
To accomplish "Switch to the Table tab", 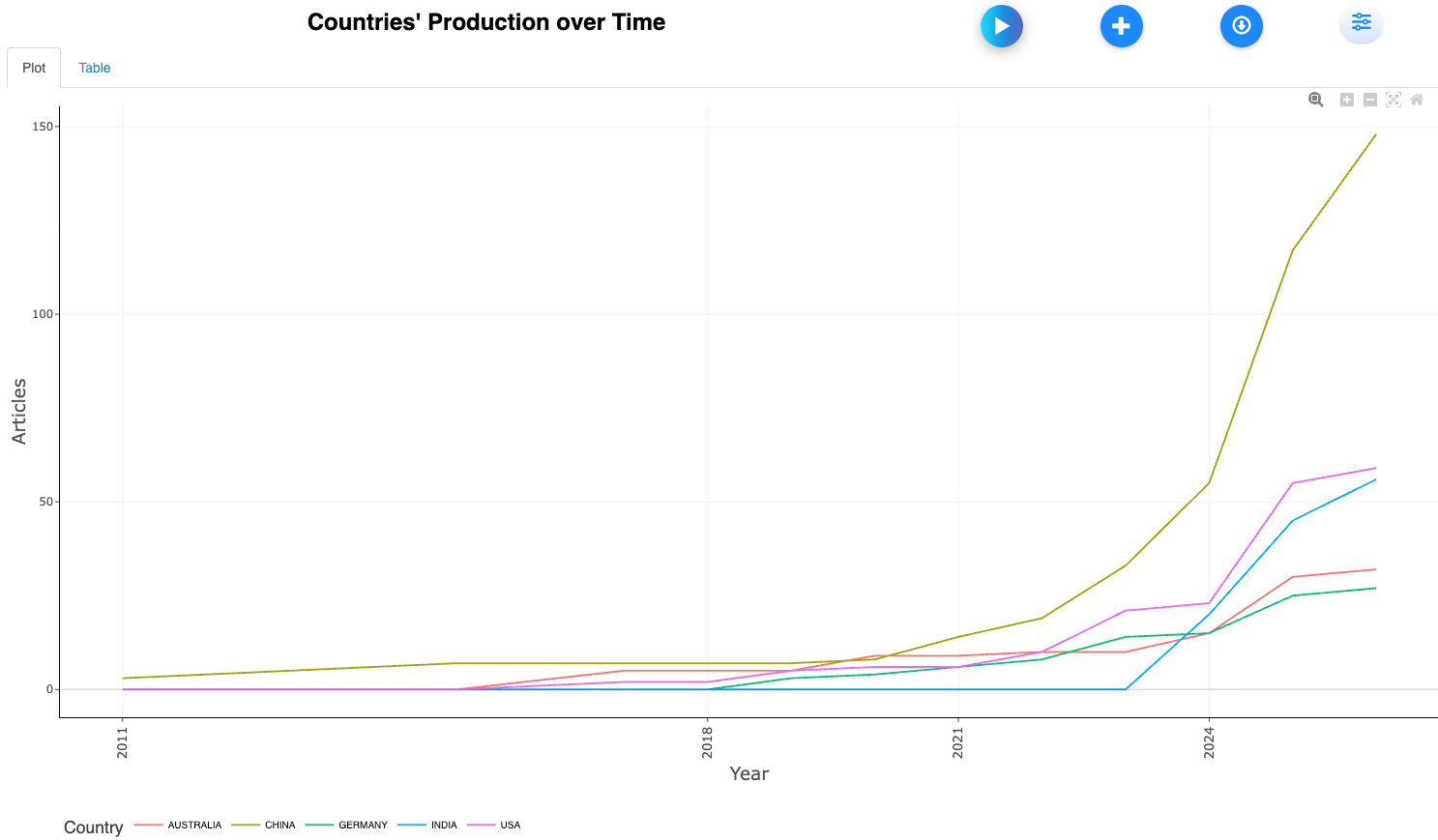I will [94, 68].
